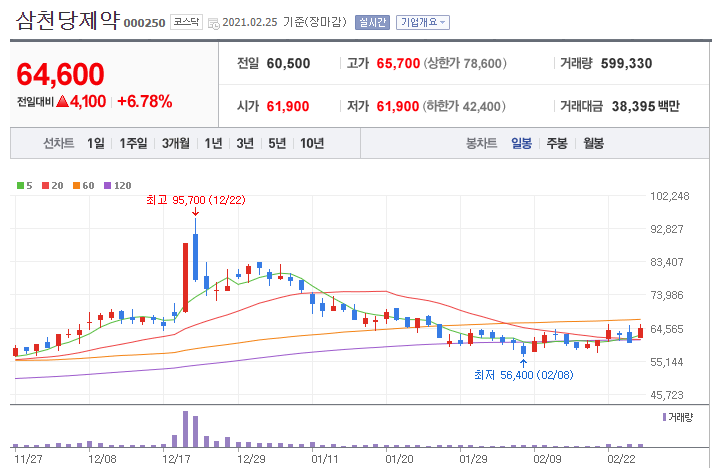The height and width of the screenshot is (468, 712).
Task: Click the 삼천당제약 company title
Action: pos(68,20)
